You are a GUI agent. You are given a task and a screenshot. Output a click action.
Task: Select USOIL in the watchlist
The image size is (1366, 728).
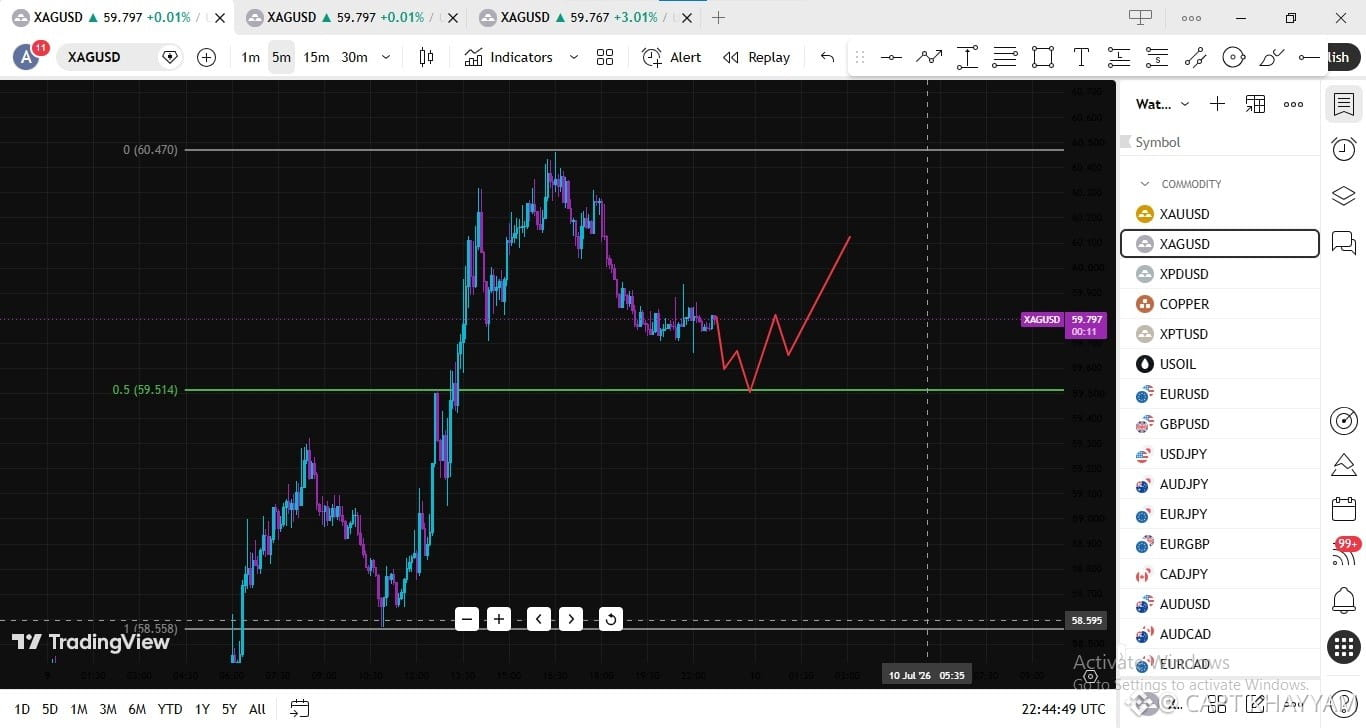1220,364
